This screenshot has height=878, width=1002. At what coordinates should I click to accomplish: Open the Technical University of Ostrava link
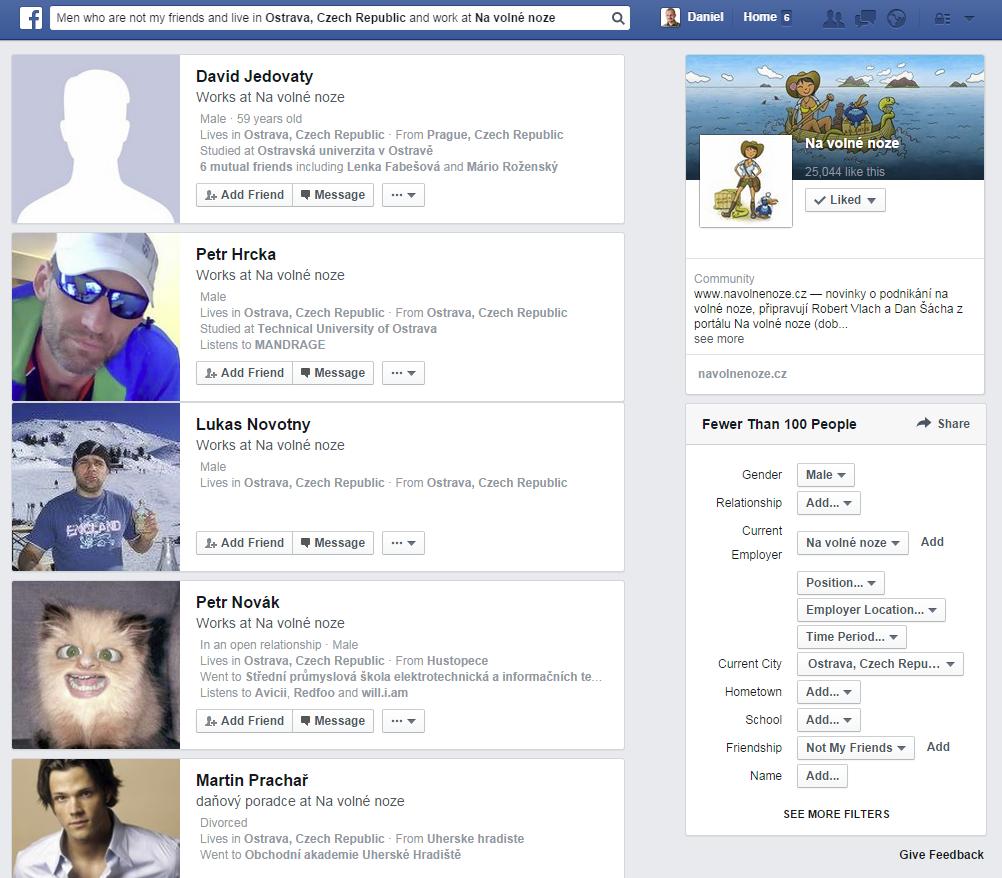coord(347,329)
